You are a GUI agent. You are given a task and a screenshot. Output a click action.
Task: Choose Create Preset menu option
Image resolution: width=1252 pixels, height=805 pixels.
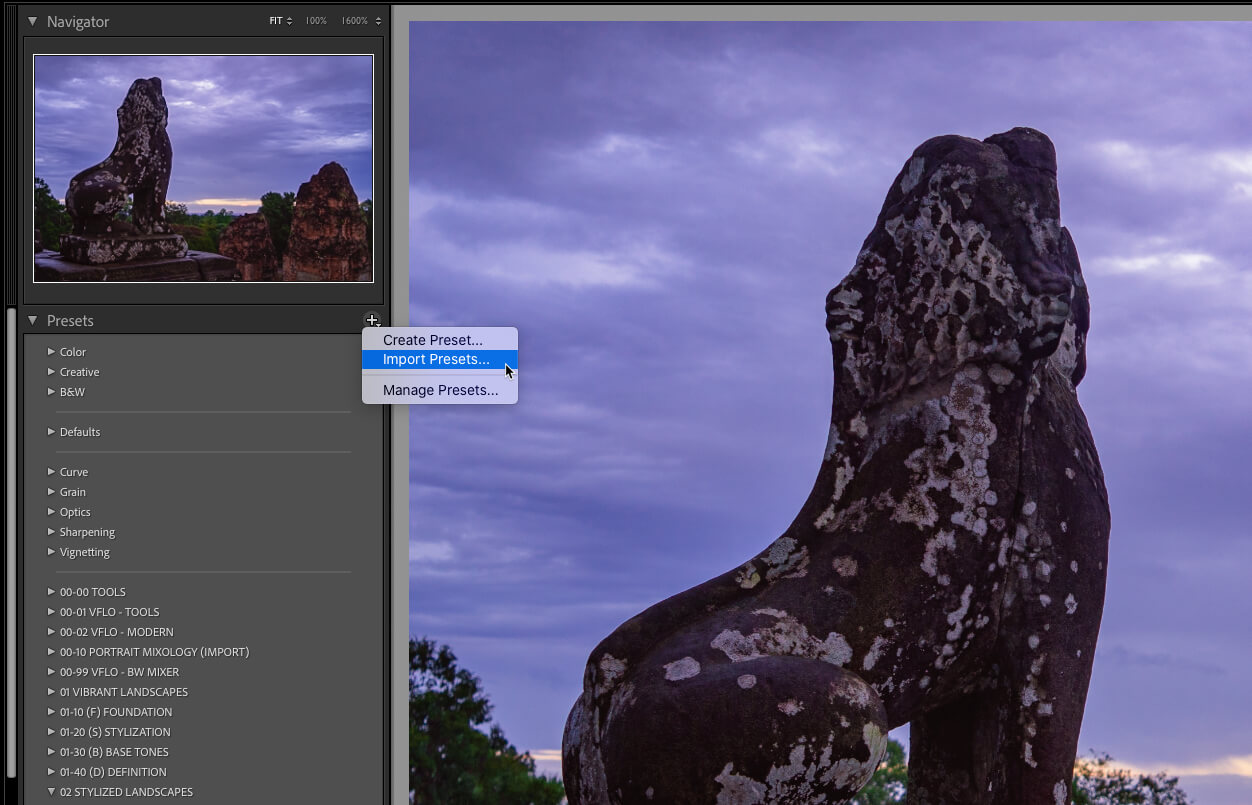tap(432, 340)
